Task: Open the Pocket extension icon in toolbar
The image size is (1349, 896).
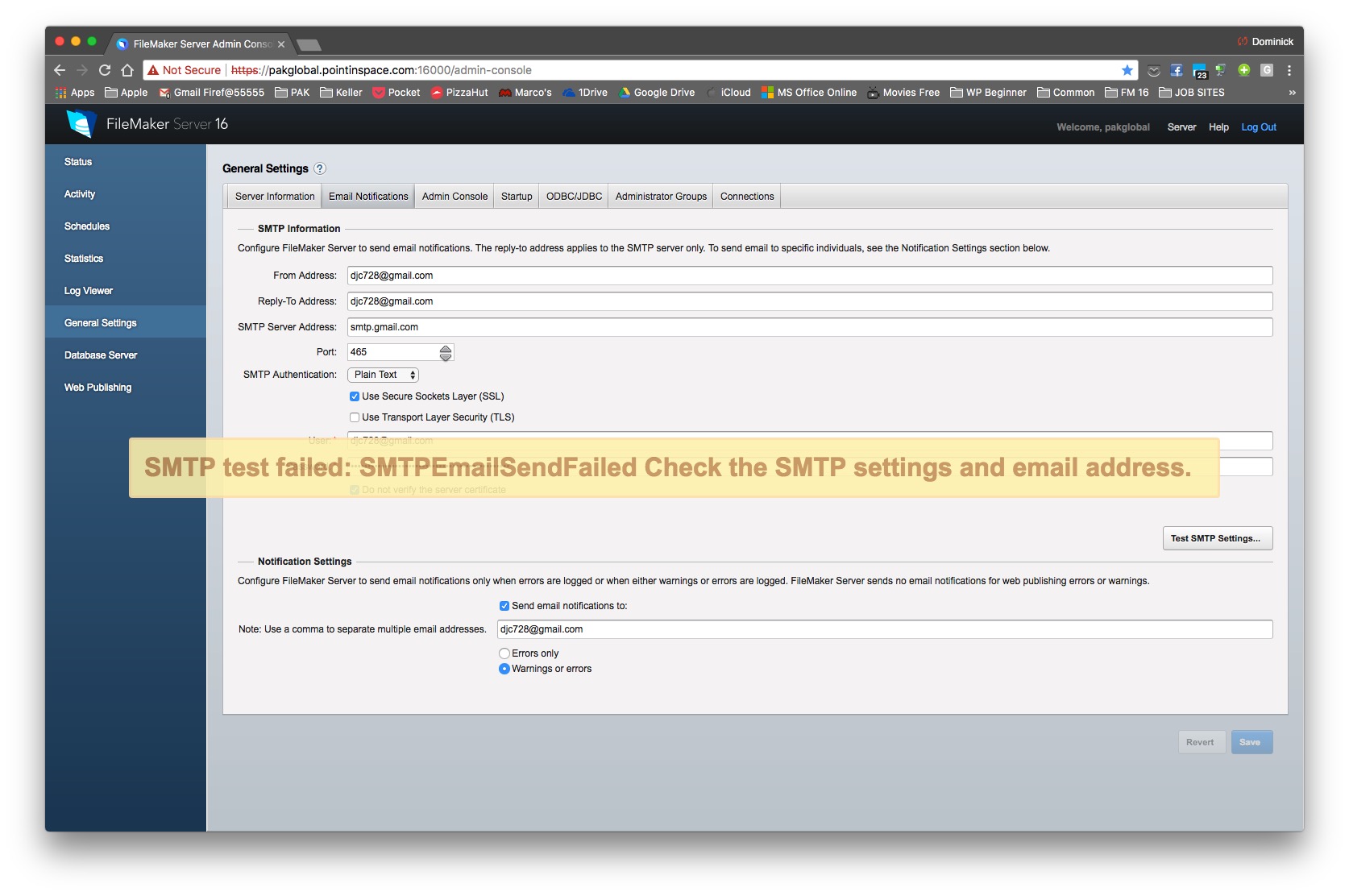Action: [x=1154, y=70]
